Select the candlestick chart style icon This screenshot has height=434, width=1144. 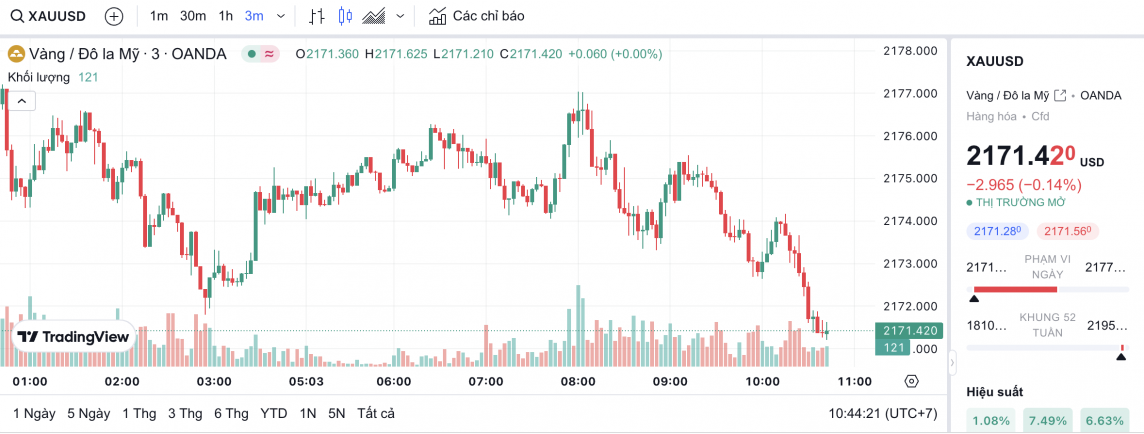(x=346, y=16)
